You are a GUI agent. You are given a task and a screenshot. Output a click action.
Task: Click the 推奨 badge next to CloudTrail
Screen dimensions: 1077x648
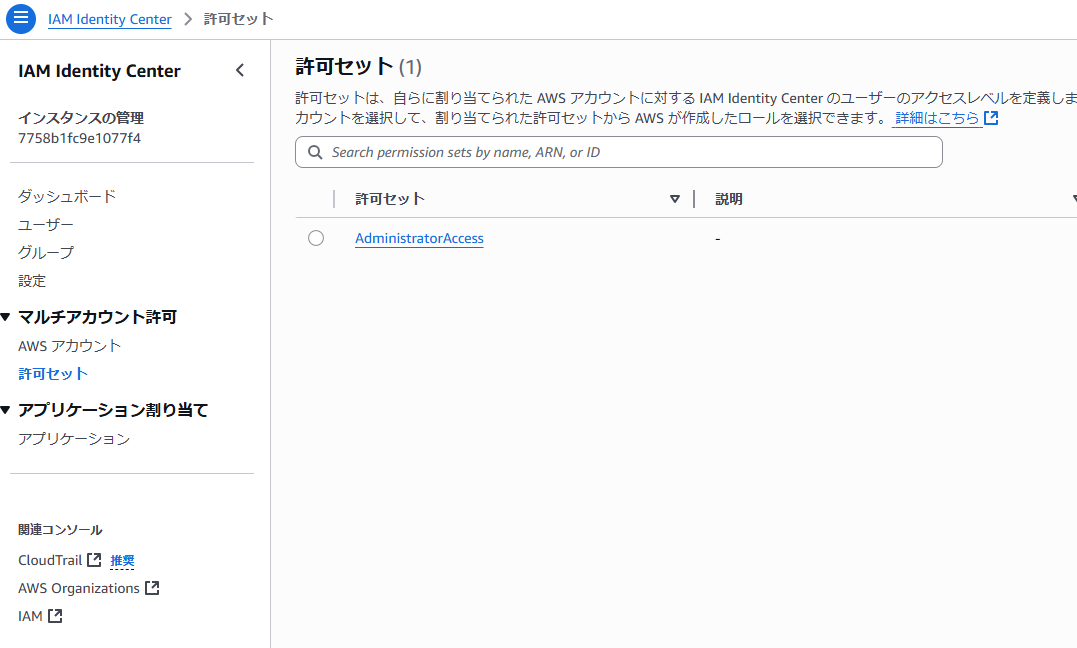pos(122,561)
